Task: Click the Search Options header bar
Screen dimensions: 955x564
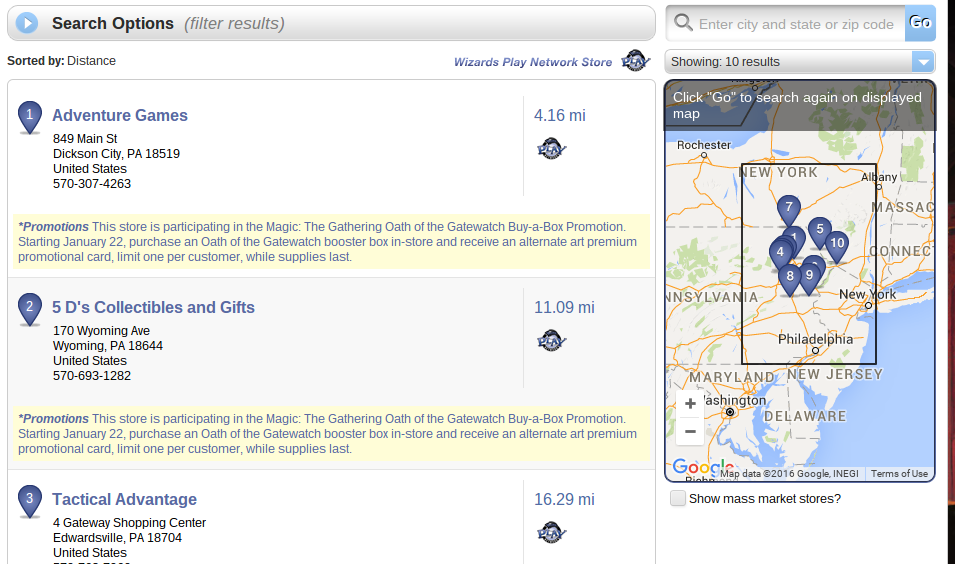Action: [x=331, y=23]
